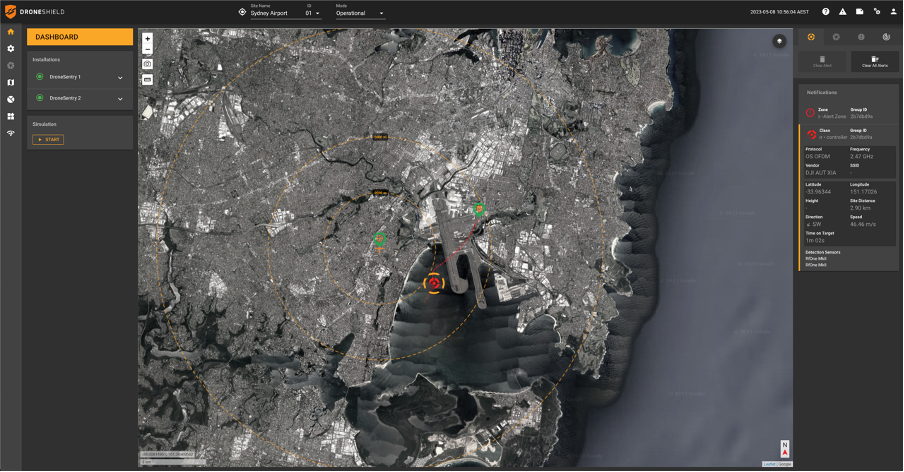Click the Speed value 46.46 m/s
This screenshot has height=472, width=904.
[862, 224]
